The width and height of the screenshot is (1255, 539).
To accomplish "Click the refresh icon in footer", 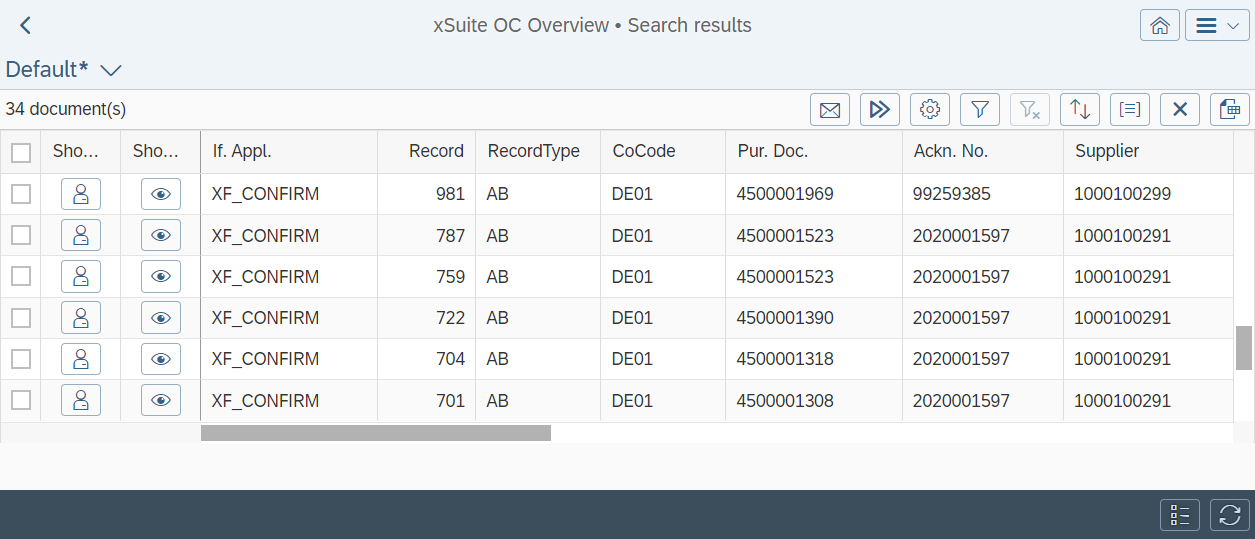I will tap(1230, 515).
